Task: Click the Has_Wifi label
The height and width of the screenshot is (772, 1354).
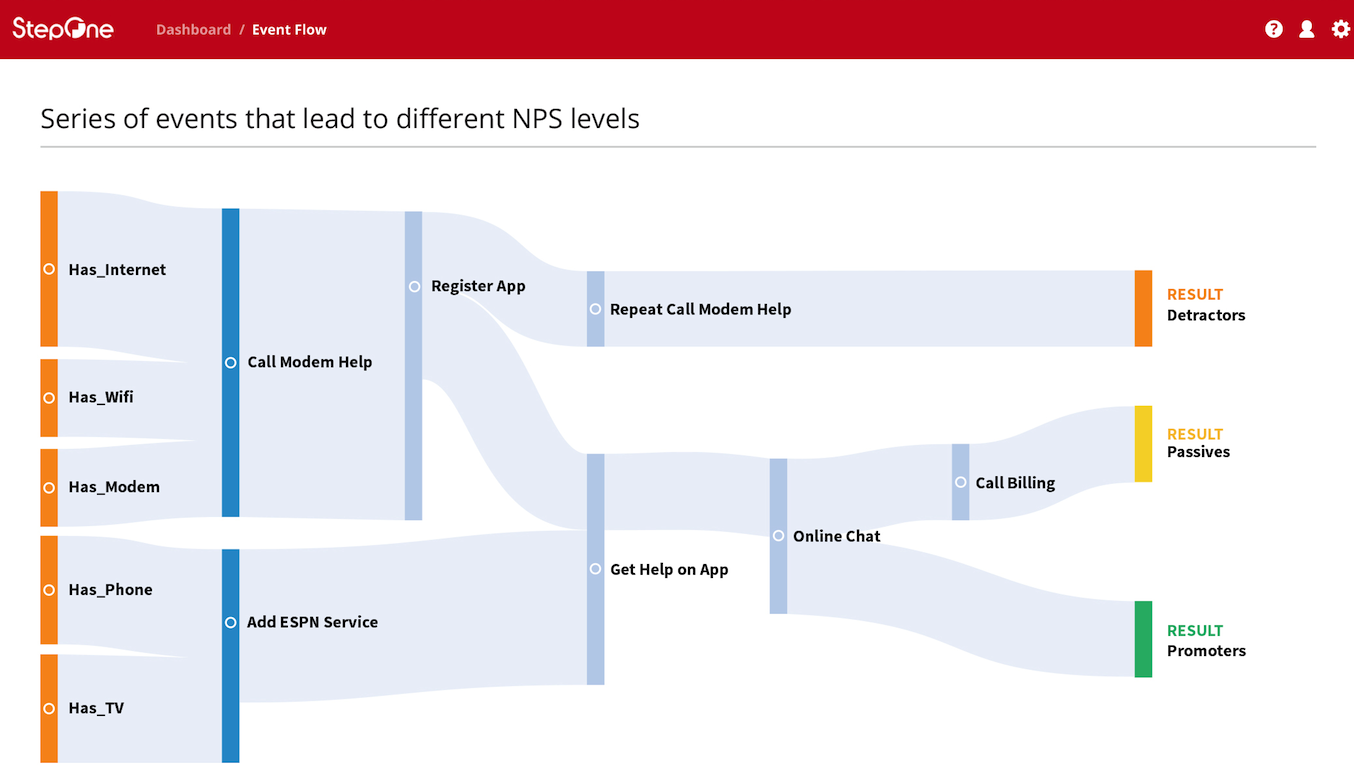Action: click(x=101, y=397)
